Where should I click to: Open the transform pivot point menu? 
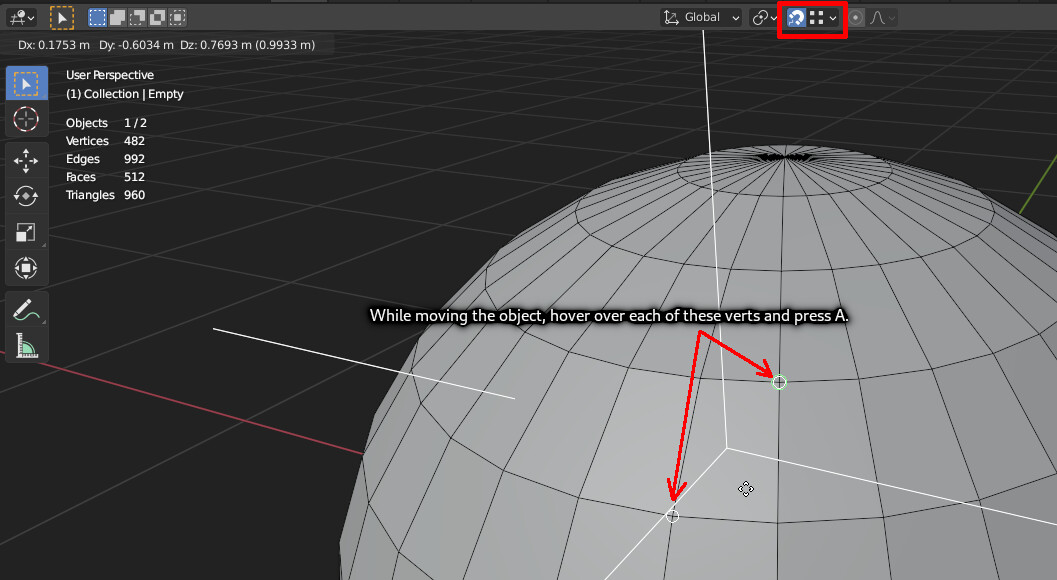pyautogui.click(x=762, y=17)
